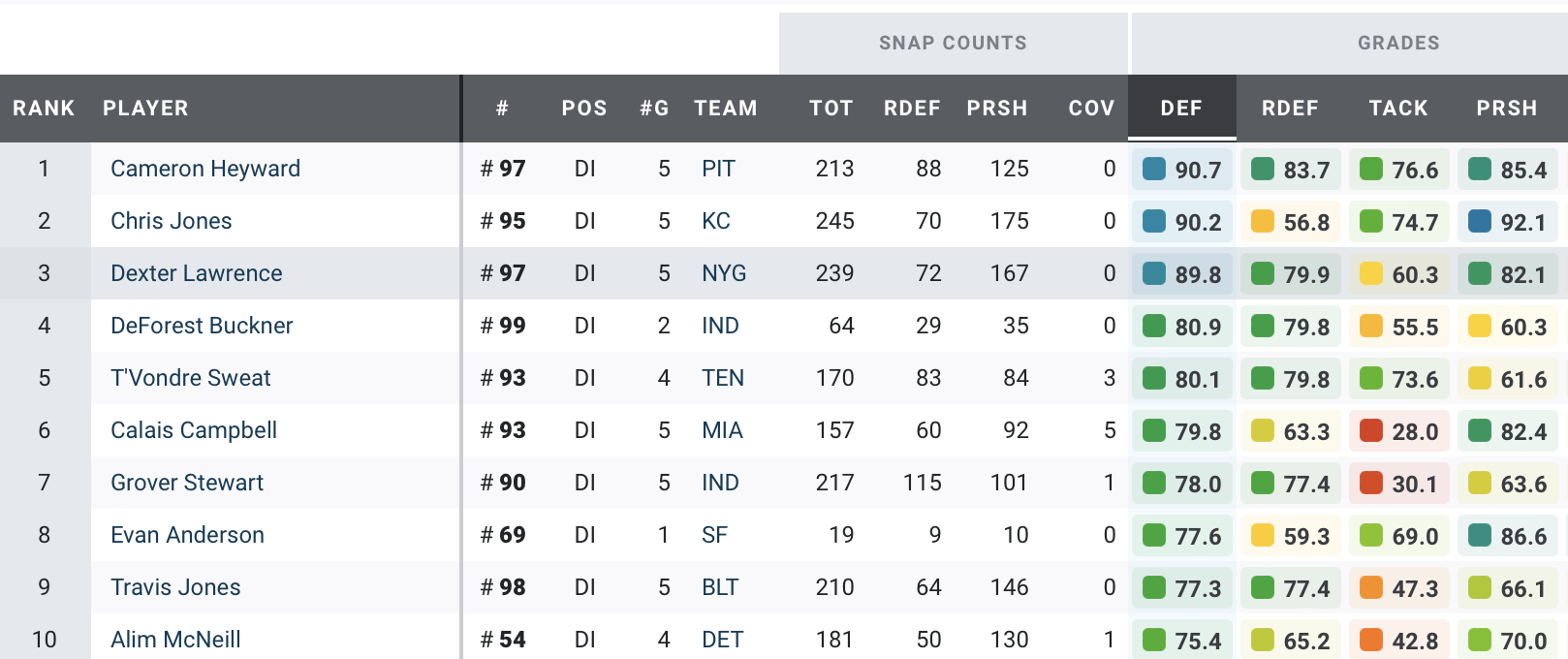Click the red swatch next to 28.0
1568x659 pixels.
point(1371,431)
